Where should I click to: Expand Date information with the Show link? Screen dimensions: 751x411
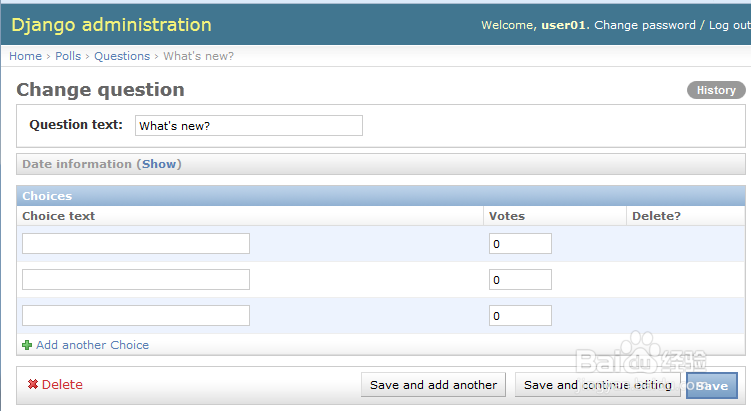pos(159,164)
